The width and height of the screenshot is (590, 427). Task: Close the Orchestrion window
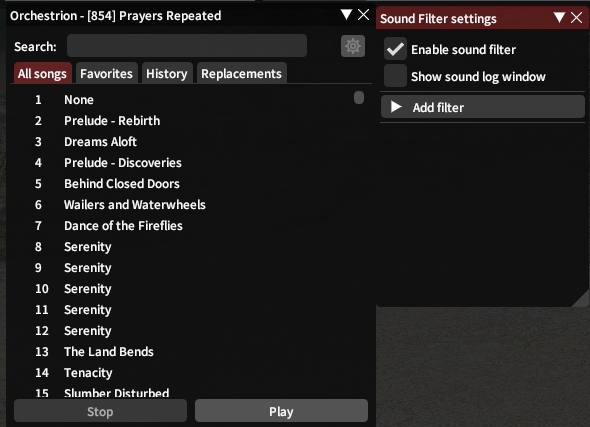363,15
